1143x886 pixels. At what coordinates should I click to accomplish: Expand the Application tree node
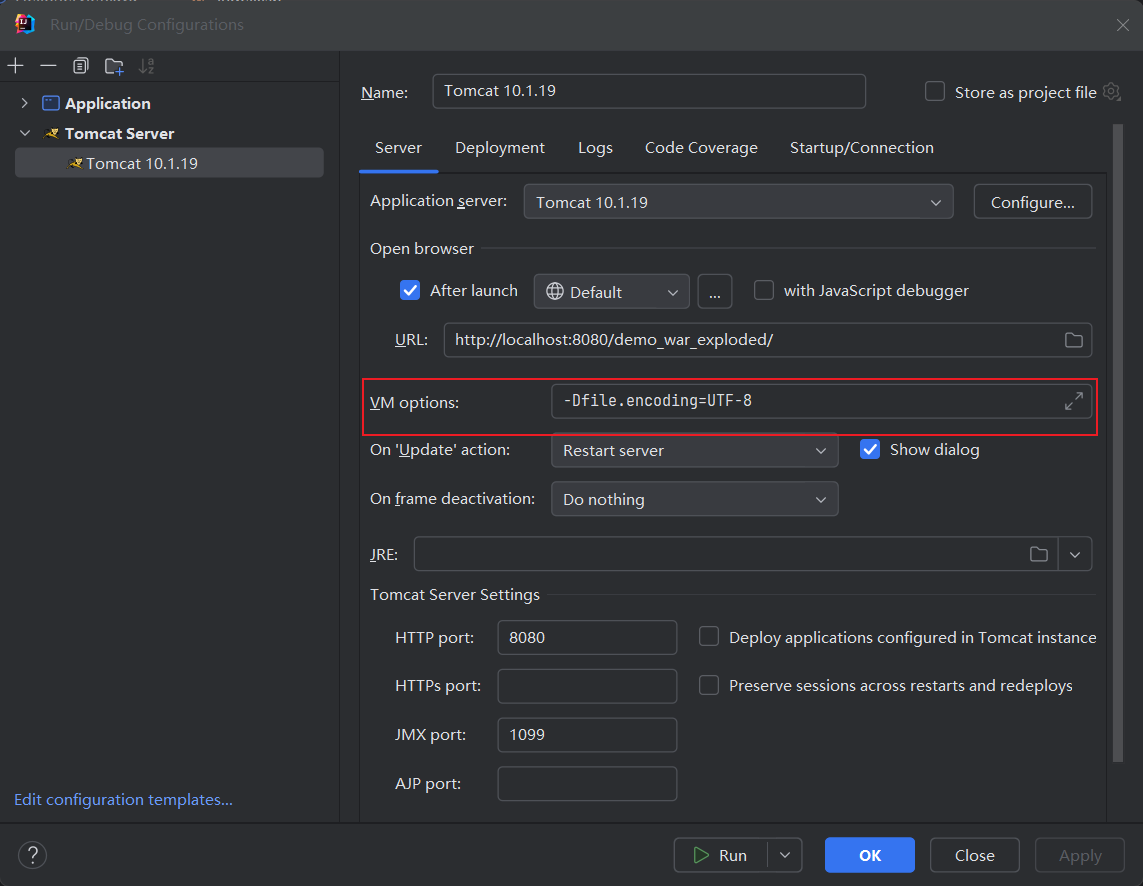(25, 103)
